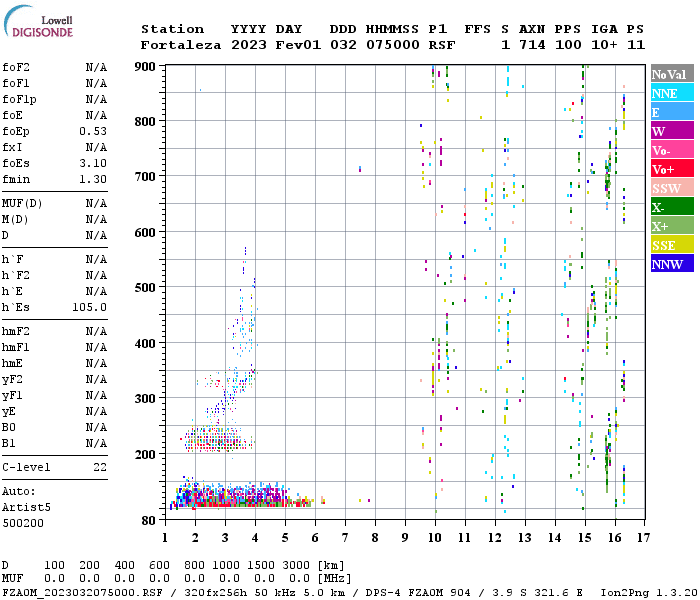
Task: Click the 500 km height axis label
Action: tap(145, 288)
